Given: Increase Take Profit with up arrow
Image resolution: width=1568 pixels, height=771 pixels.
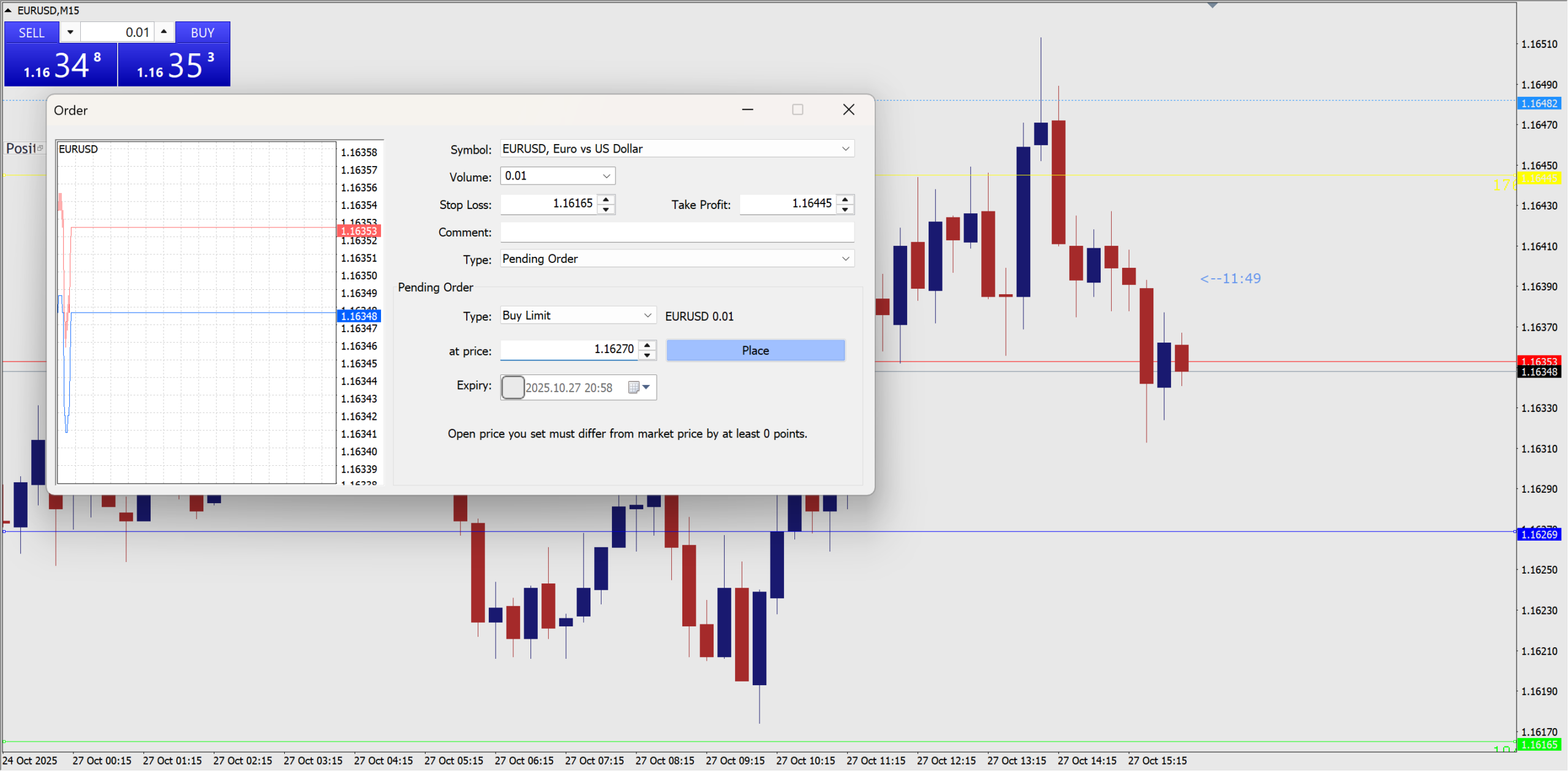Looking at the screenshot, I should click(845, 199).
